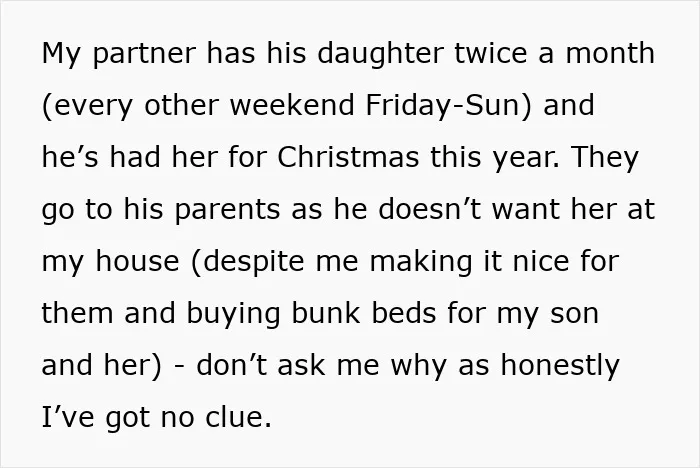The height and width of the screenshot is (468, 700).
Task: Click the word "weekend" in second line
Action: coord(292,104)
